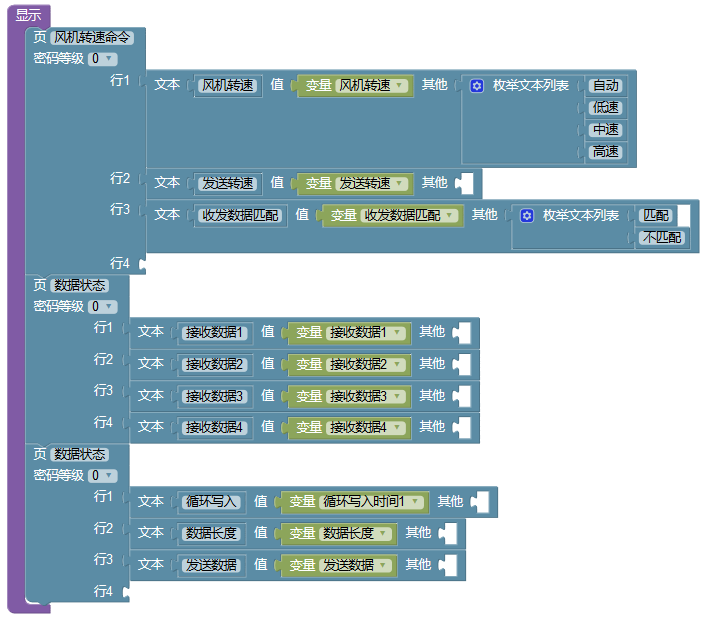This screenshot has height=631, width=713.
Task: Edit the enum list item 不匹配
Action: (662, 238)
